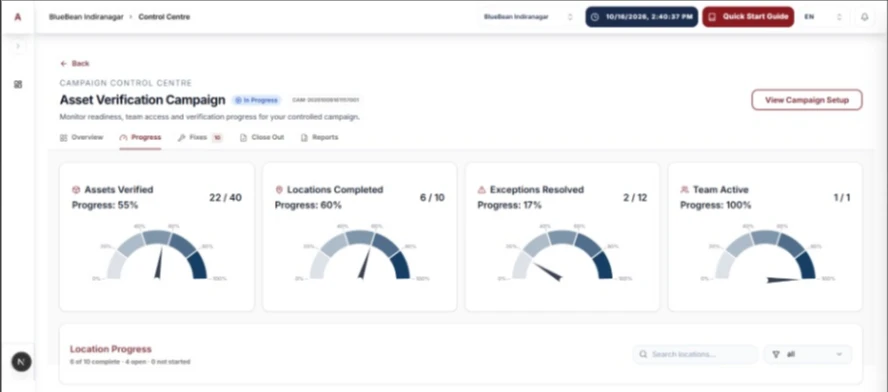Open the Fixes tab
The width and height of the screenshot is (888, 392).
point(200,137)
